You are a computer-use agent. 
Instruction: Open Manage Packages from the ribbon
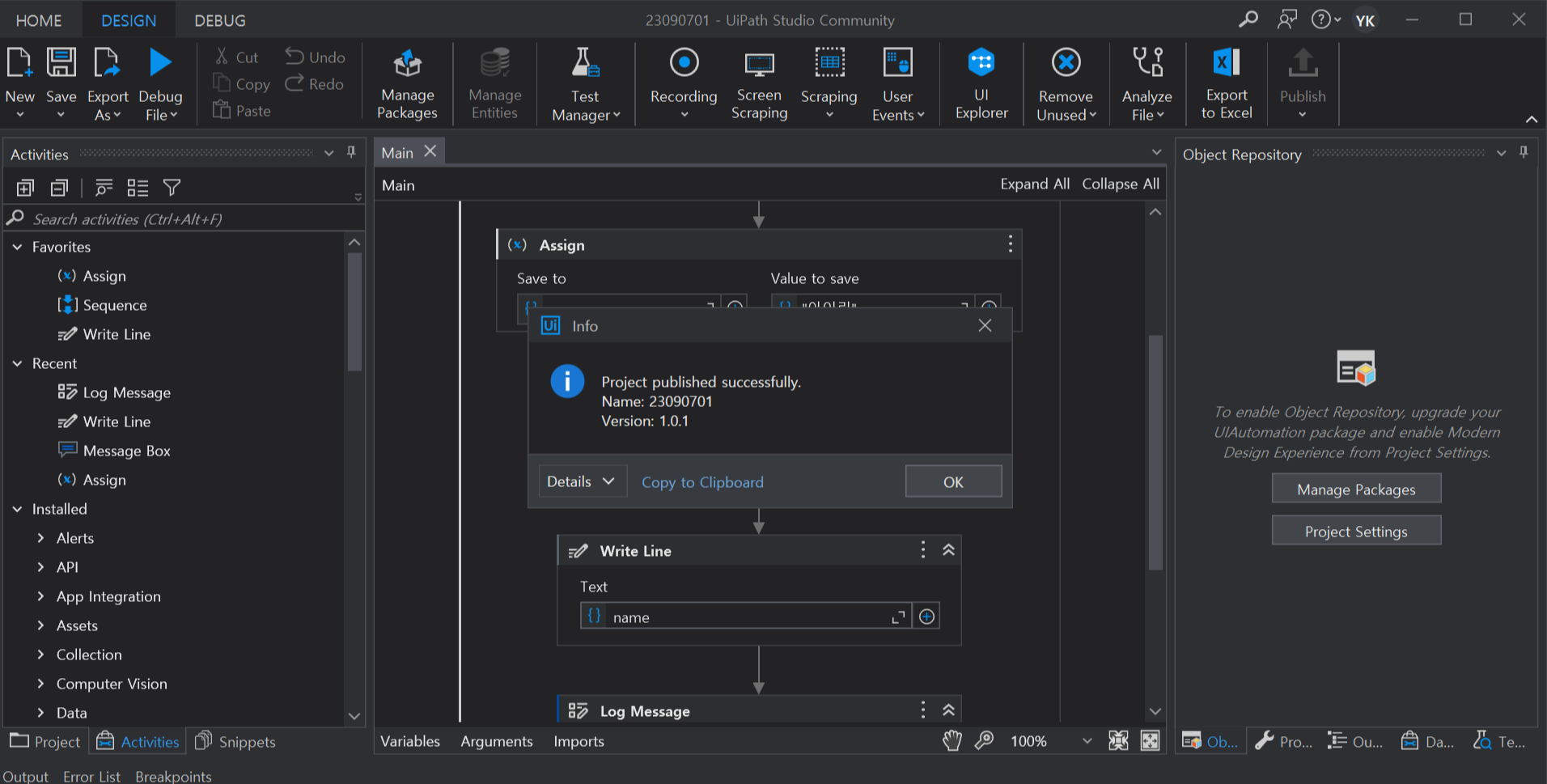pos(407,84)
